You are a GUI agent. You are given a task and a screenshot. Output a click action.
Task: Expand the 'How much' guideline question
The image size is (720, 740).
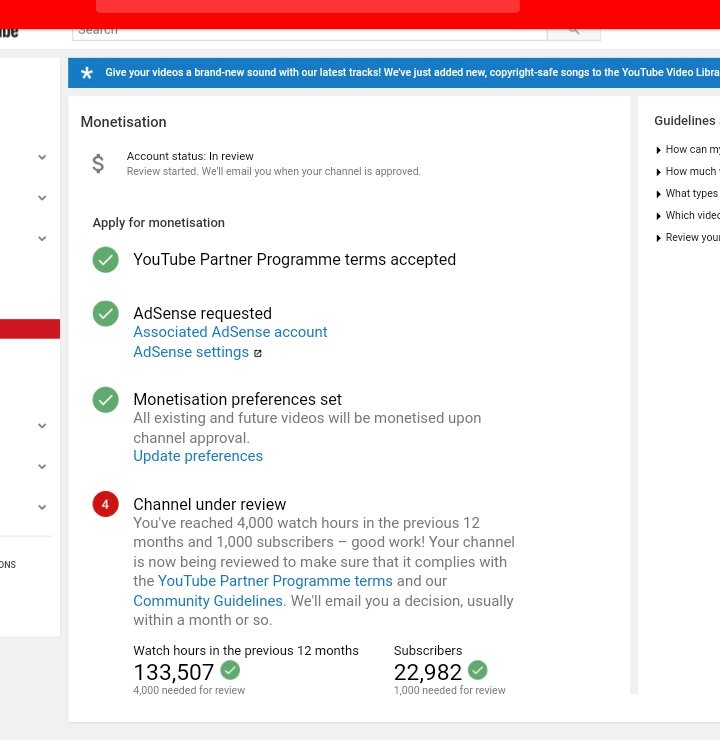click(x=689, y=171)
